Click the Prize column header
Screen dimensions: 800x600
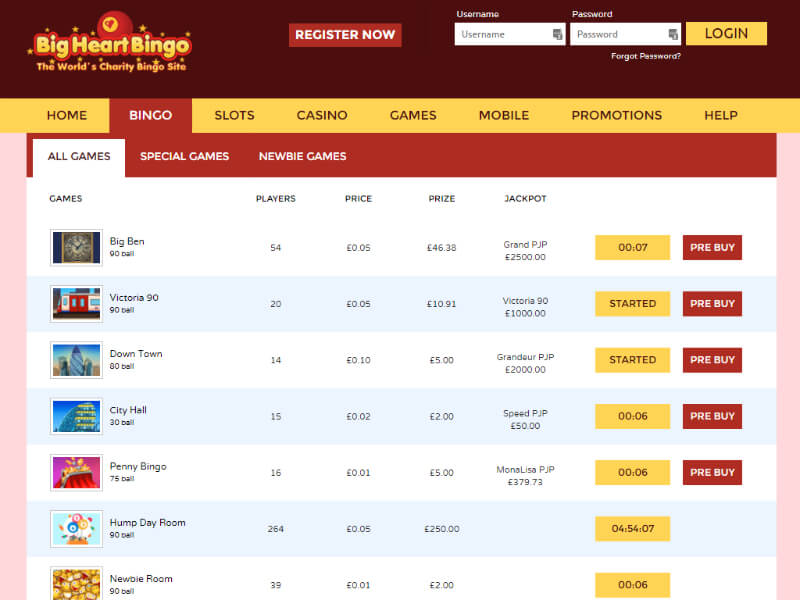point(442,198)
